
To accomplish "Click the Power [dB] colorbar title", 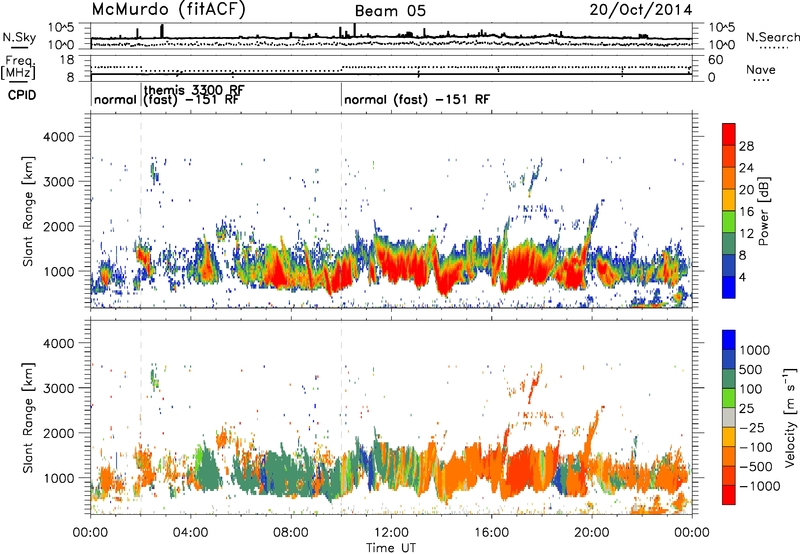I will click(x=764, y=211).
